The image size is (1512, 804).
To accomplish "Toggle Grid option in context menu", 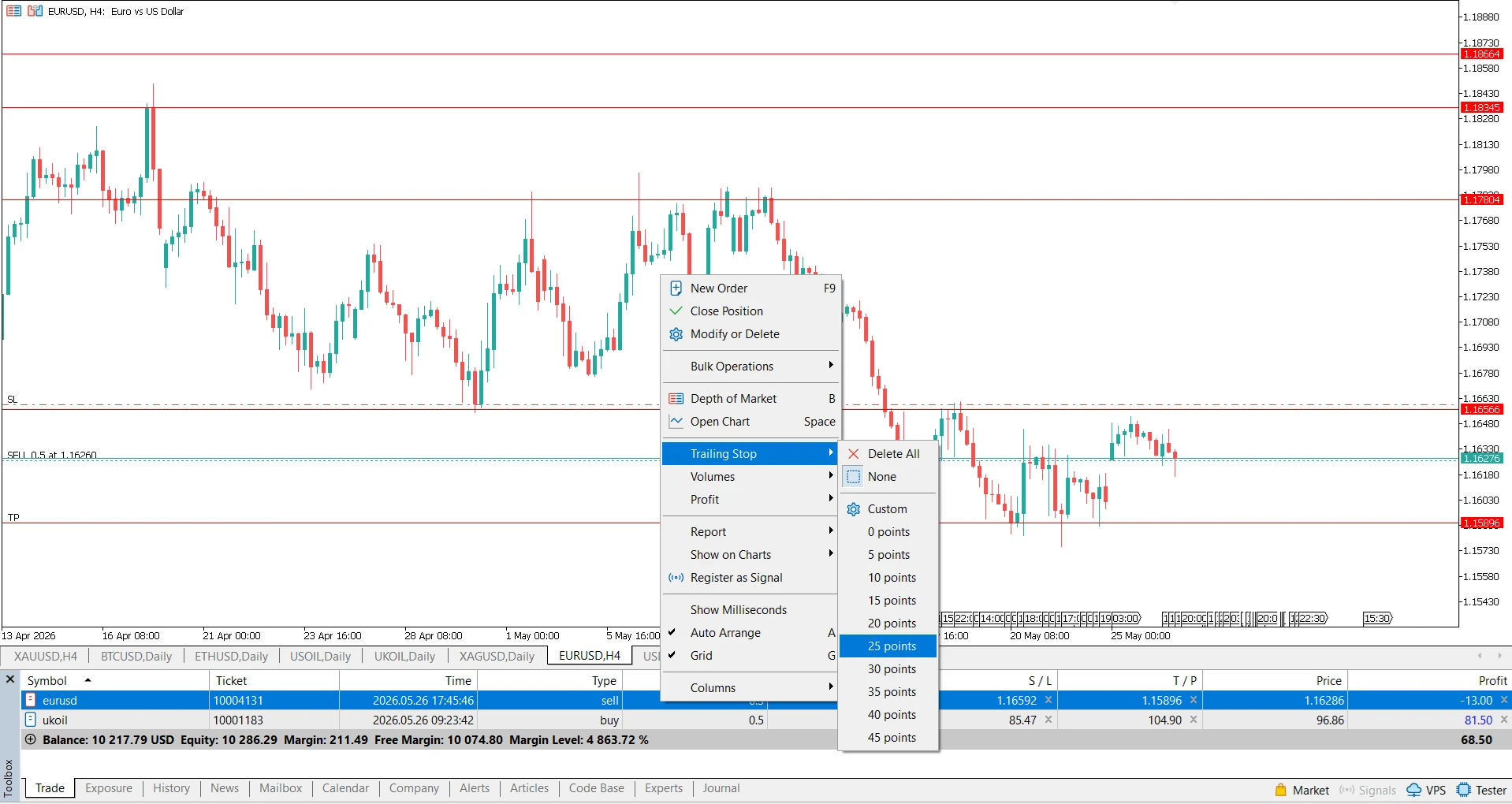I will (x=750, y=656).
